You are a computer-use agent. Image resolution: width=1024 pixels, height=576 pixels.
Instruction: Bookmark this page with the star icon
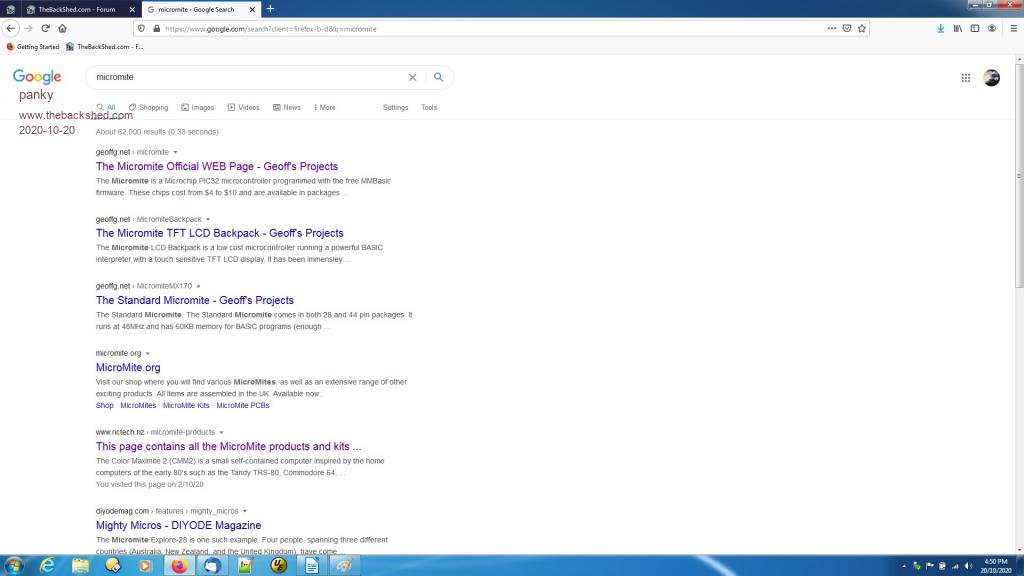(x=862, y=28)
